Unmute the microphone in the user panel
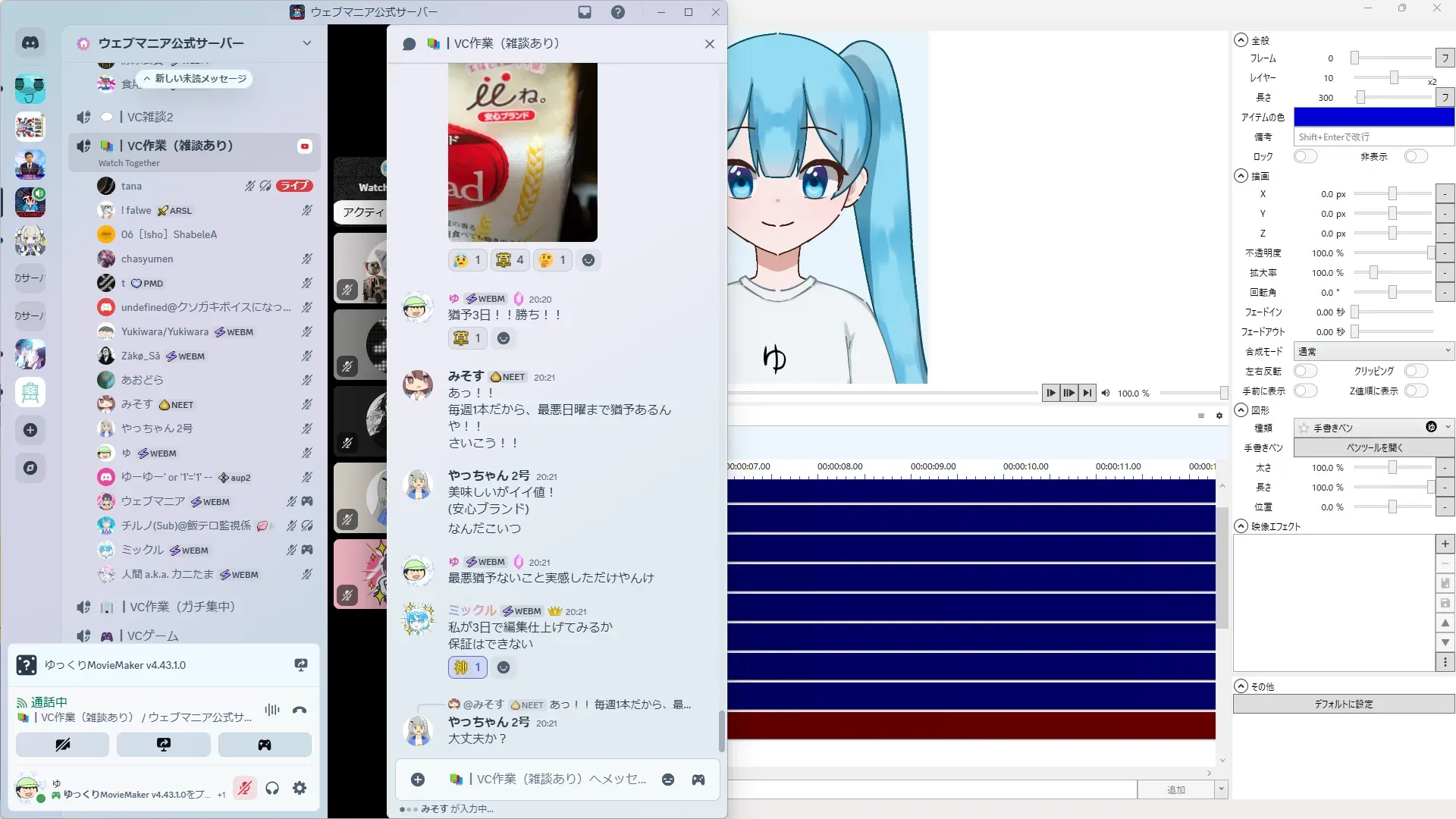This screenshot has height=819, width=1456. 244,788
